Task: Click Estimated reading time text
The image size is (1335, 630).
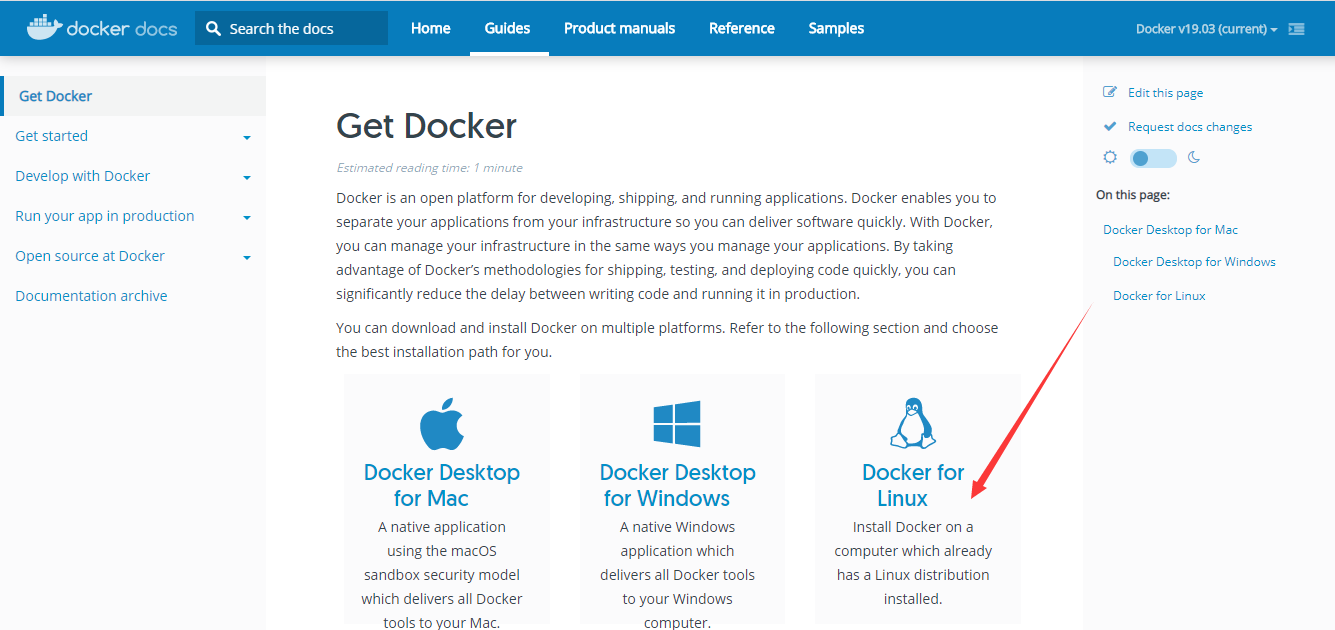Action: pos(429,168)
